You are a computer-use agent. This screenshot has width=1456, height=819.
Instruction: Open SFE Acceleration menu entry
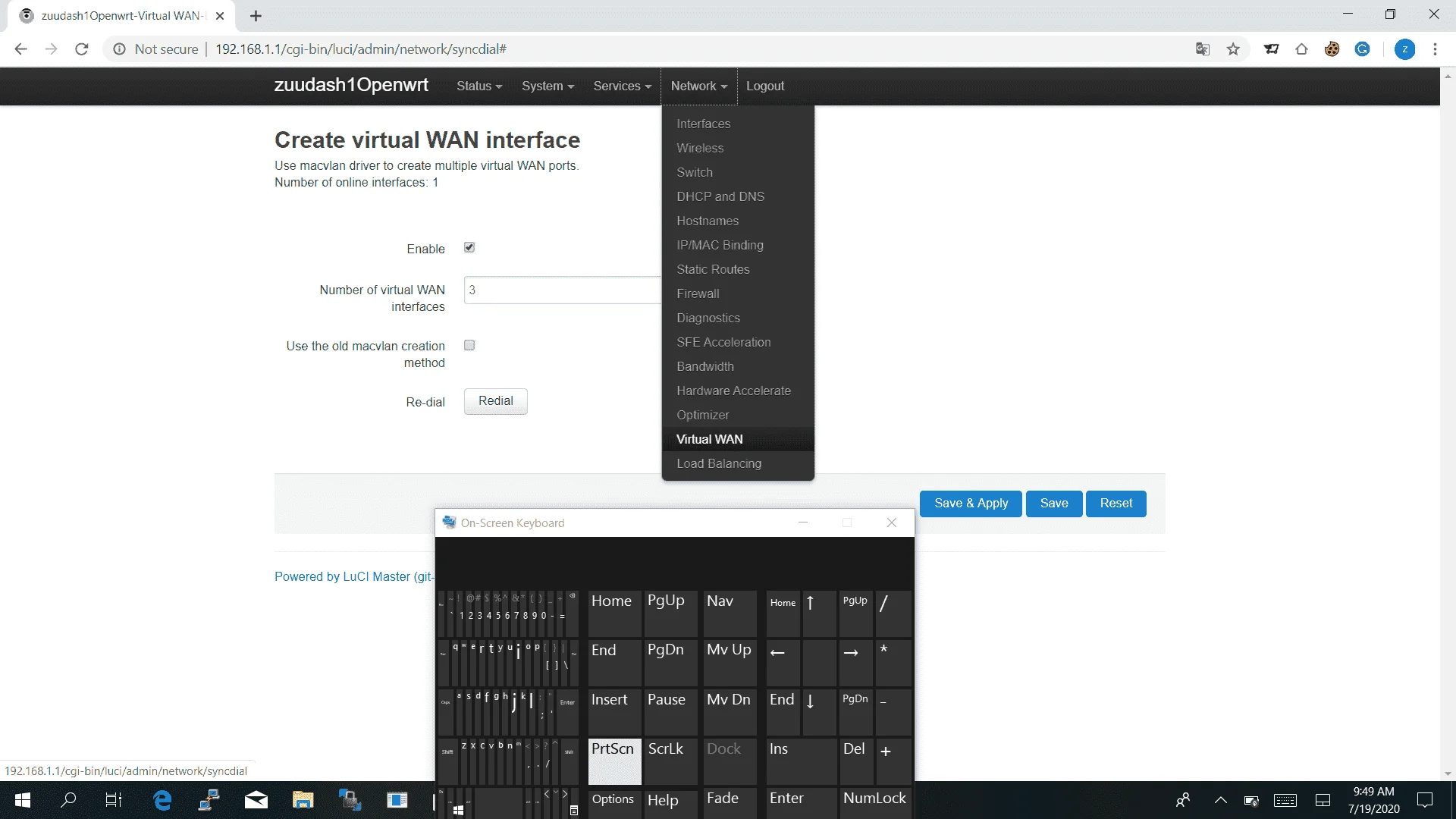click(x=738, y=342)
